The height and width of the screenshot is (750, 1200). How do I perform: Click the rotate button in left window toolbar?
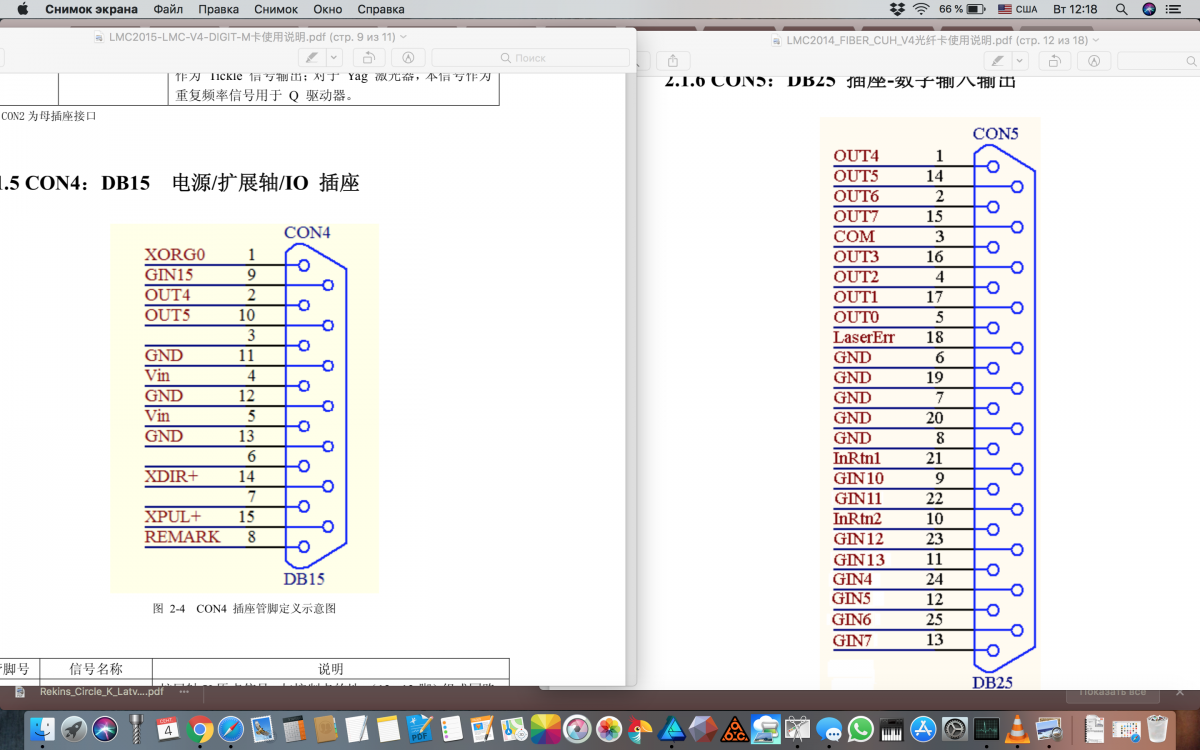point(368,58)
